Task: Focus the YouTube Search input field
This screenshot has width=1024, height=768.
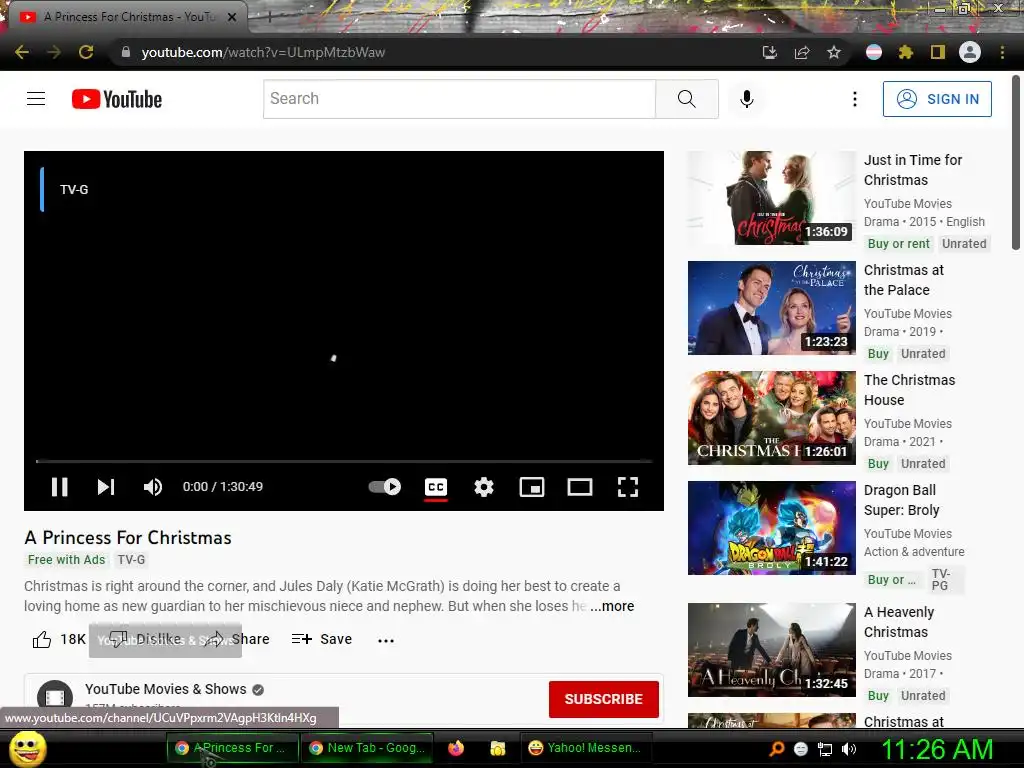Action: click(x=459, y=99)
